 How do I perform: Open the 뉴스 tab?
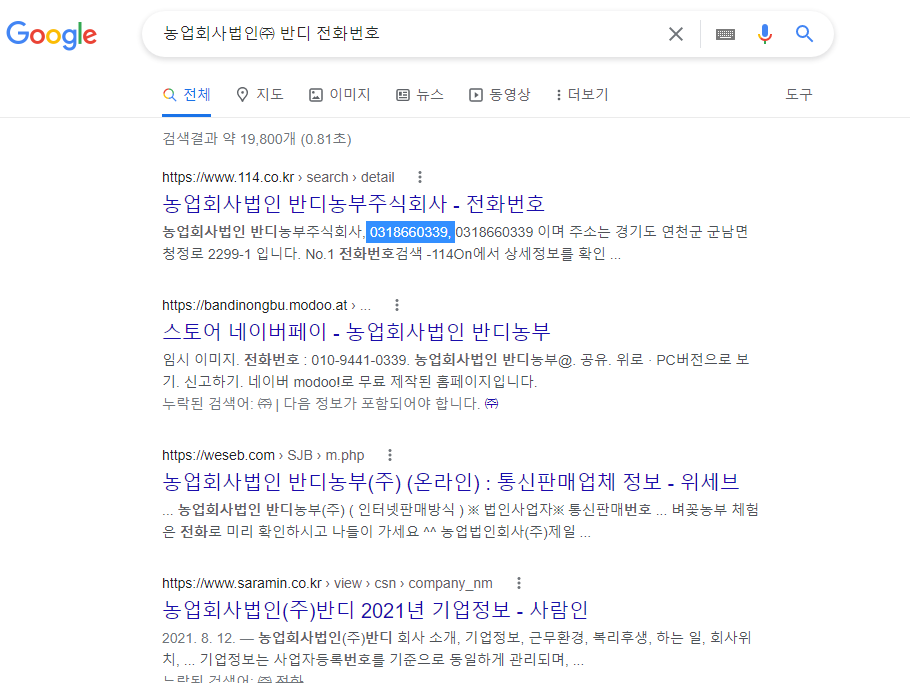(420, 95)
